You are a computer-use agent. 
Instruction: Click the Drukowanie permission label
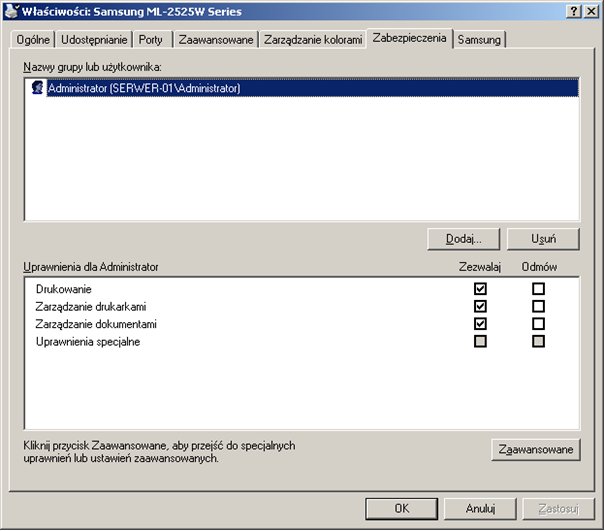(64, 289)
